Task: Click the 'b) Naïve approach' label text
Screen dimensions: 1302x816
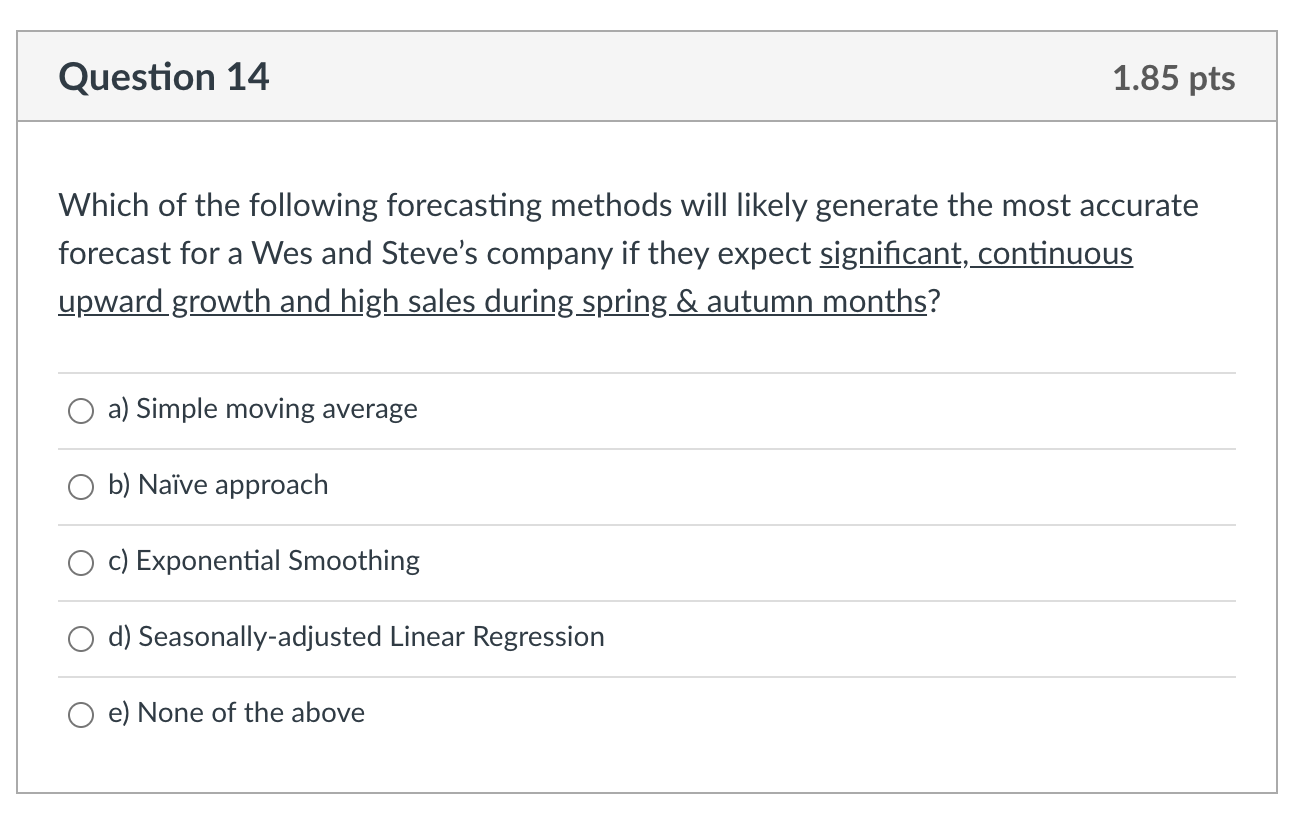Action: [218, 485]
